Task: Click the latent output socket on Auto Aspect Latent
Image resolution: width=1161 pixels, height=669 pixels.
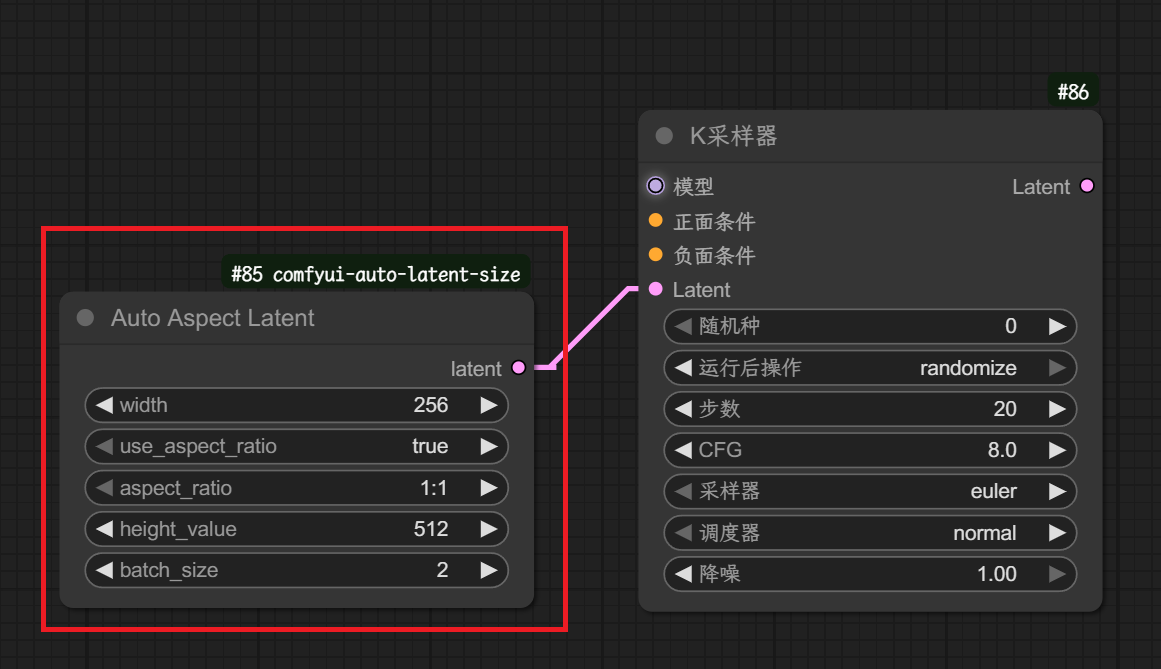Action: (x=519, y=367)
